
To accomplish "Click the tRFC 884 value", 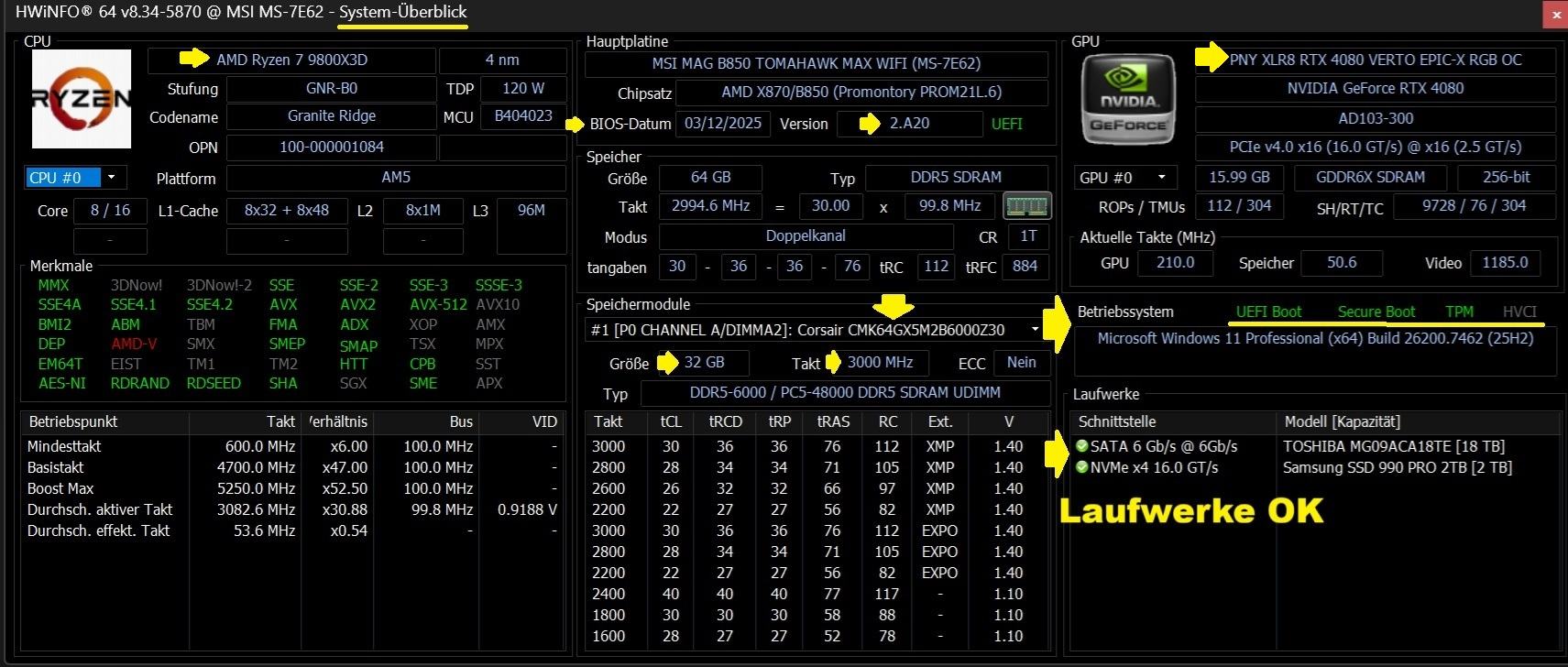I will click(1025, 267).
